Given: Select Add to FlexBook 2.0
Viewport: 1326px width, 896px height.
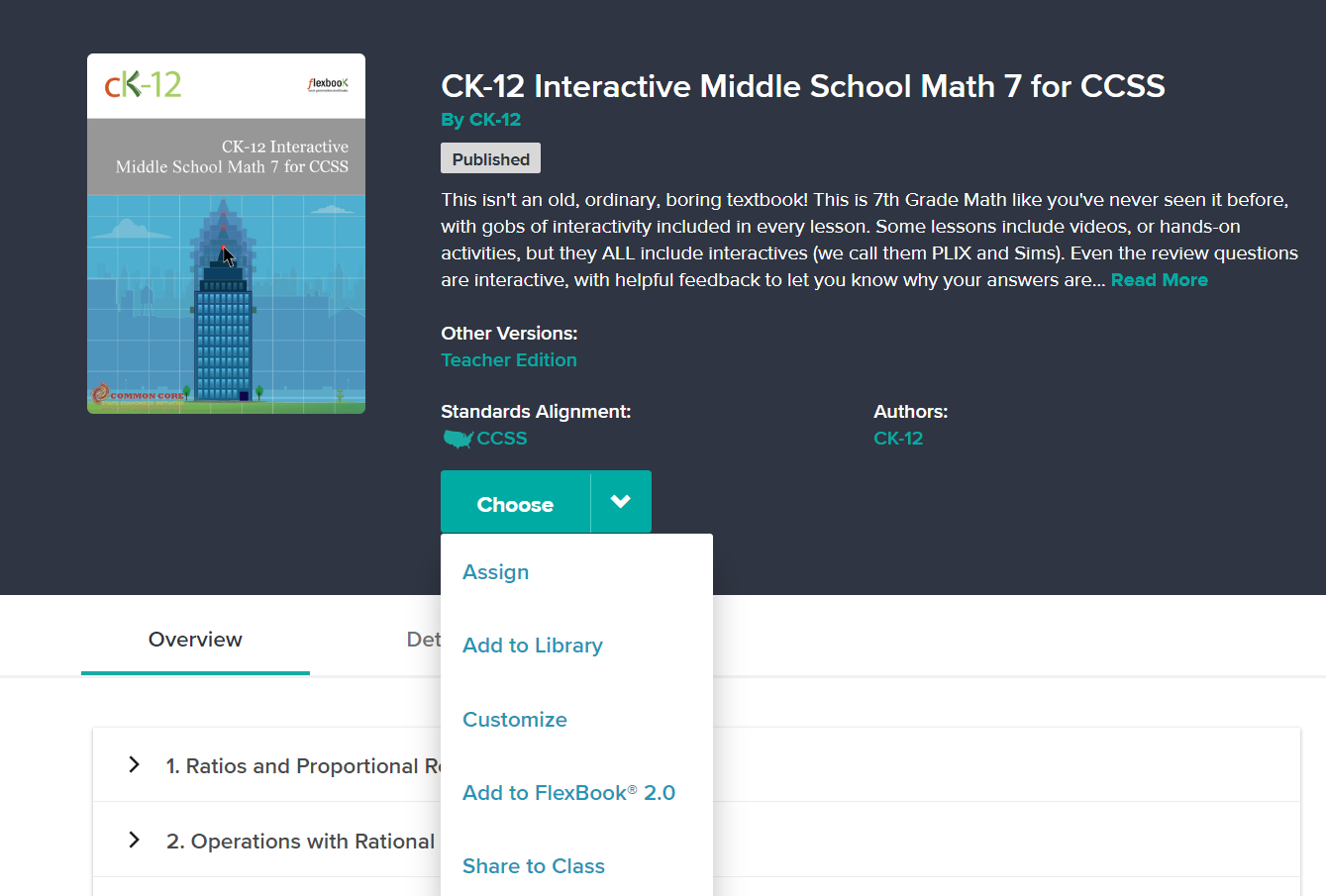Looking at the screenshot, I should pyautogui.click(x=568, y=792).
